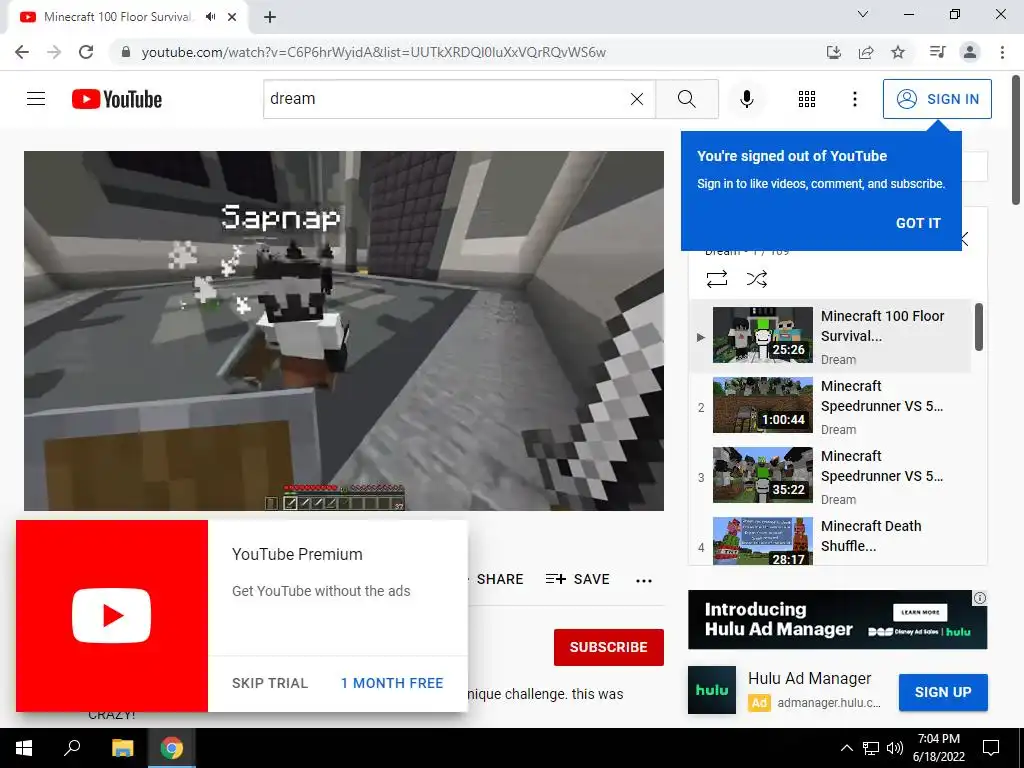This screenshot has width=1024, height=768.
Task: Click the red YouTube Premium play logo
Action: point(112,616)
